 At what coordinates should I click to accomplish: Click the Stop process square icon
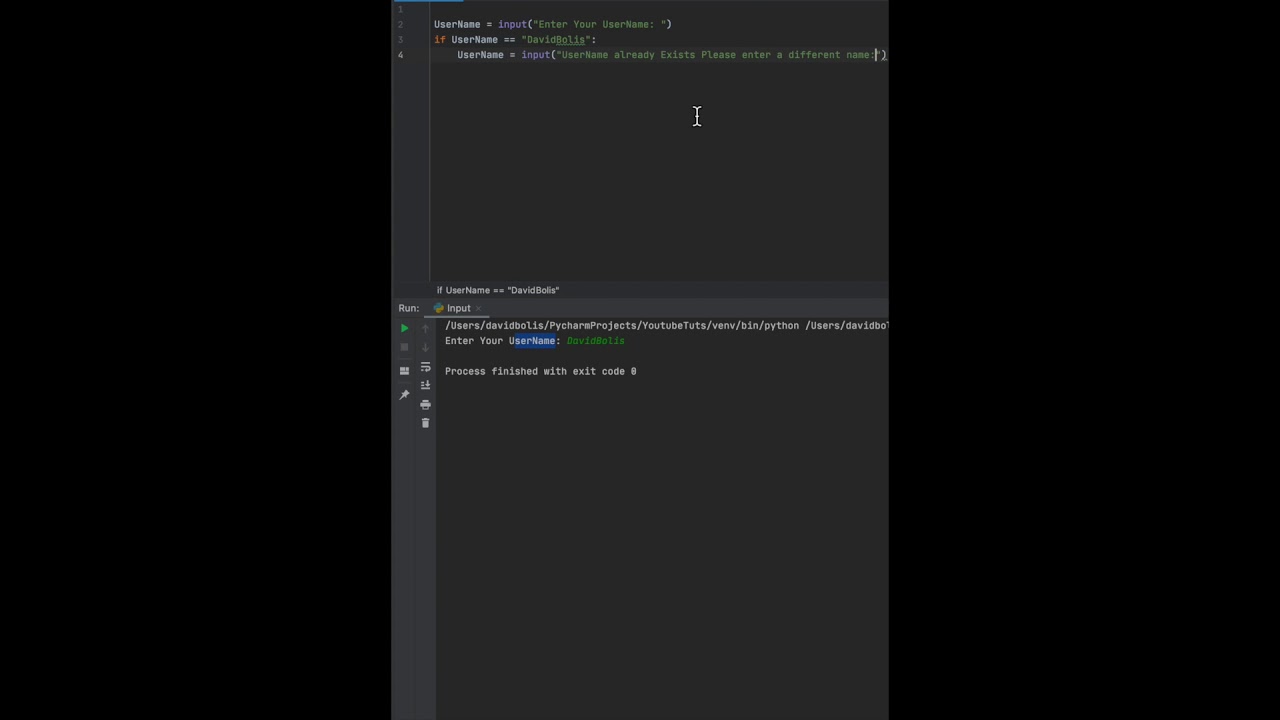click(404, 347)
